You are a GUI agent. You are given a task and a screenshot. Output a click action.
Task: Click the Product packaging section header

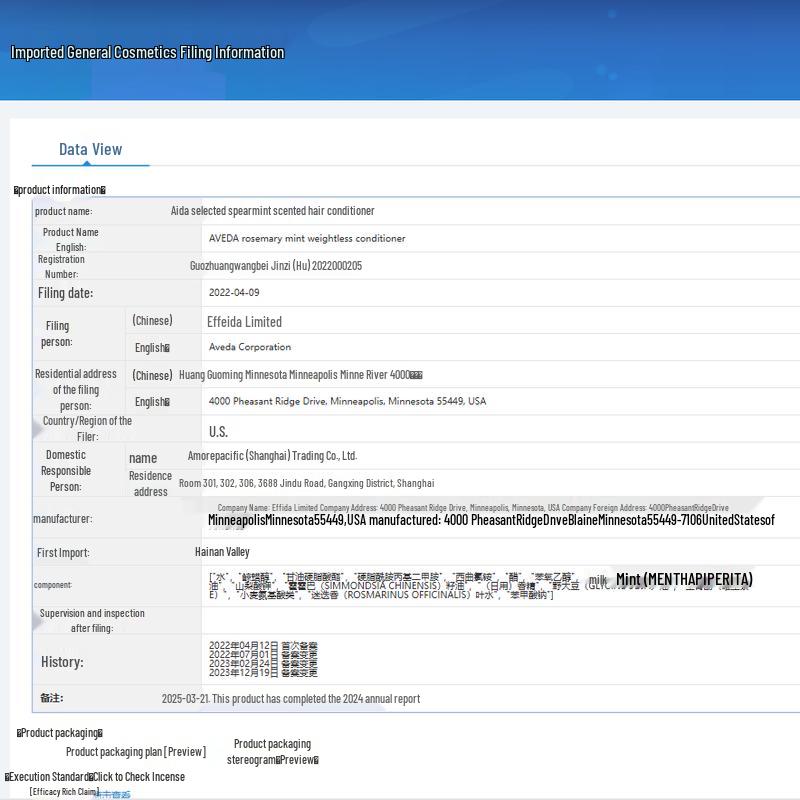(60, 733)
